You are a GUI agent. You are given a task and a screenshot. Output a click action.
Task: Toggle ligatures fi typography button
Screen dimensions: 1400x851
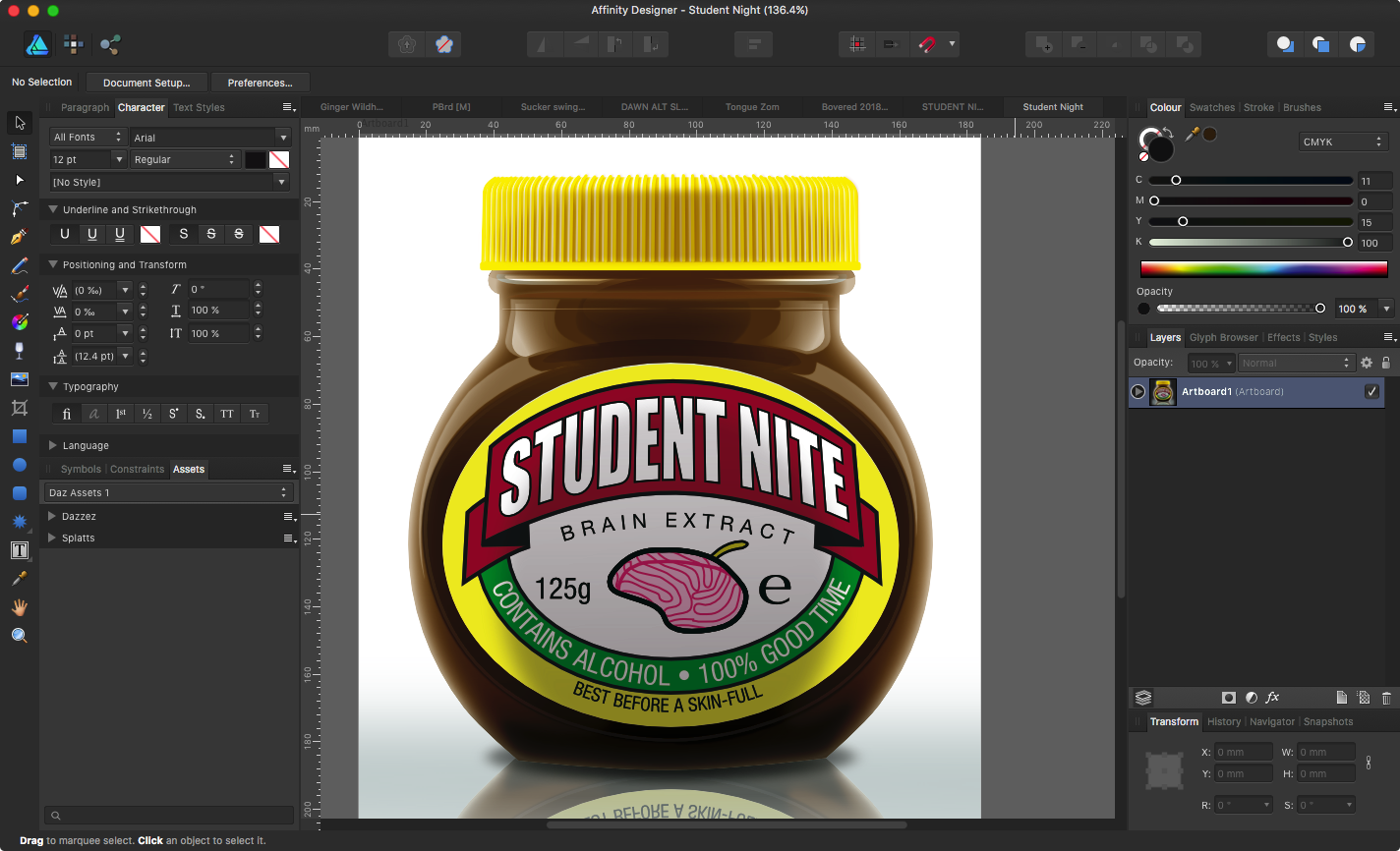tap(67, 414)
